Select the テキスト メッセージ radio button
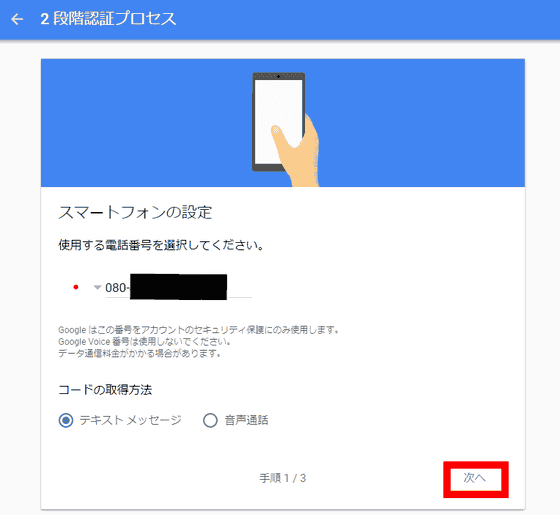 66,420
